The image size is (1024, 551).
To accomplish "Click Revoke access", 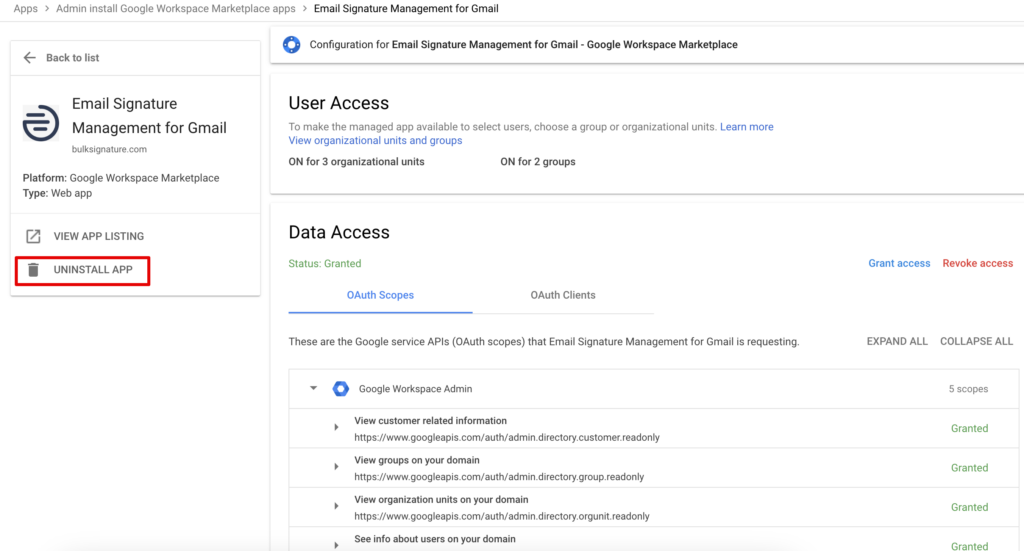I will tap(978, 263).
